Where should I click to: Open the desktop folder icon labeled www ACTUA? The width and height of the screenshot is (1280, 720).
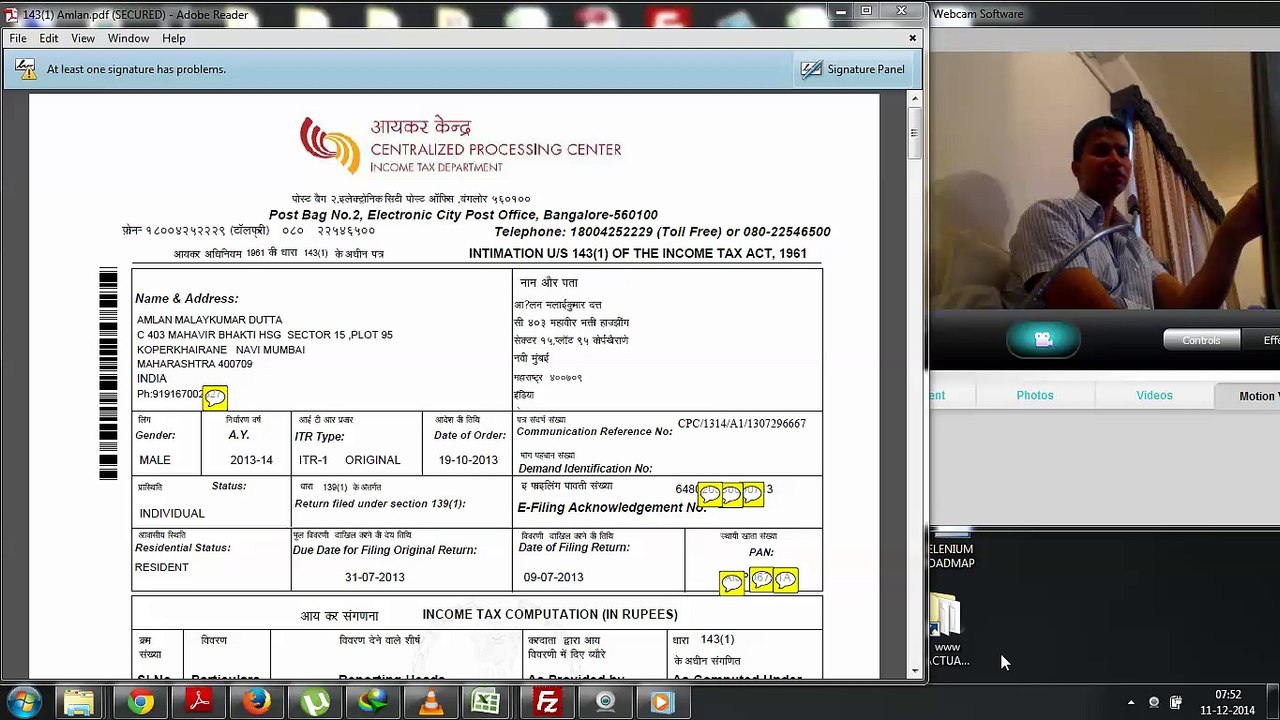click(x=945, y=630)
